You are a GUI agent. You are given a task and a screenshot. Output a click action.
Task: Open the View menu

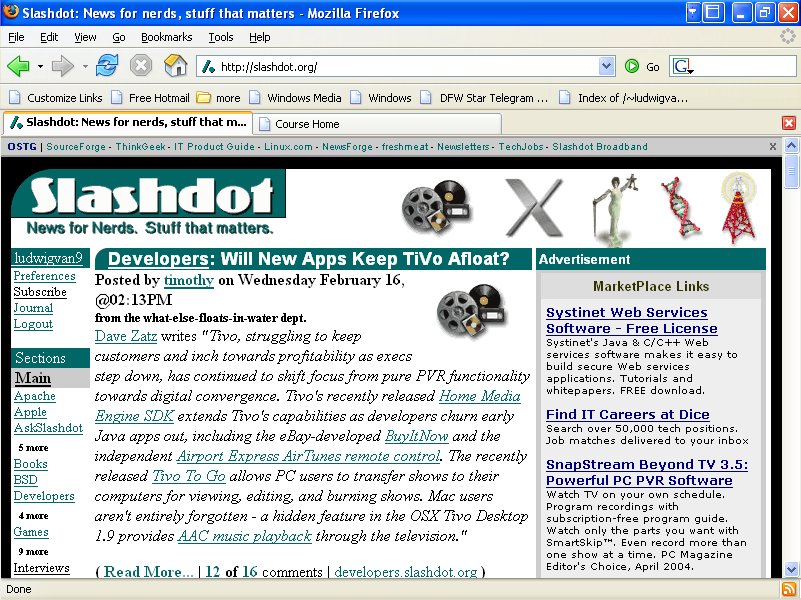85,37
